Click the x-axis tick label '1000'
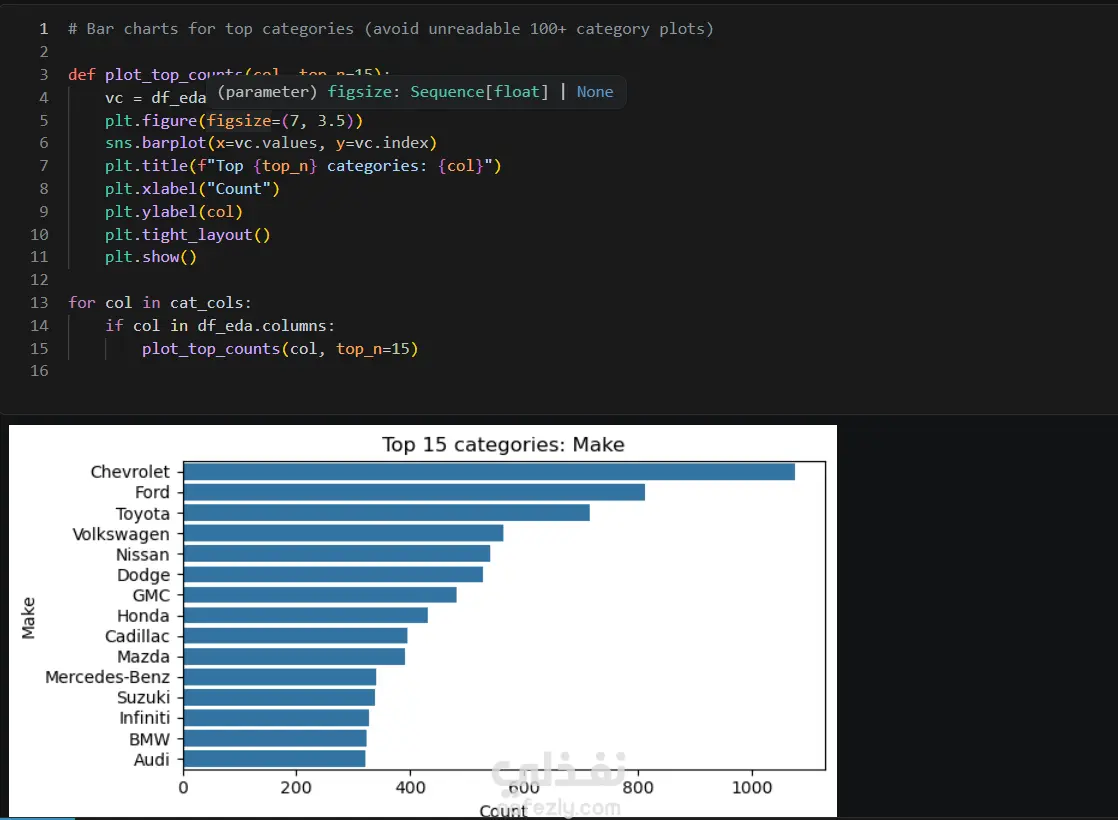Image resolution: width=1118 pixels, height=820 pixels. pyautogui.click(x=752, y=788)
